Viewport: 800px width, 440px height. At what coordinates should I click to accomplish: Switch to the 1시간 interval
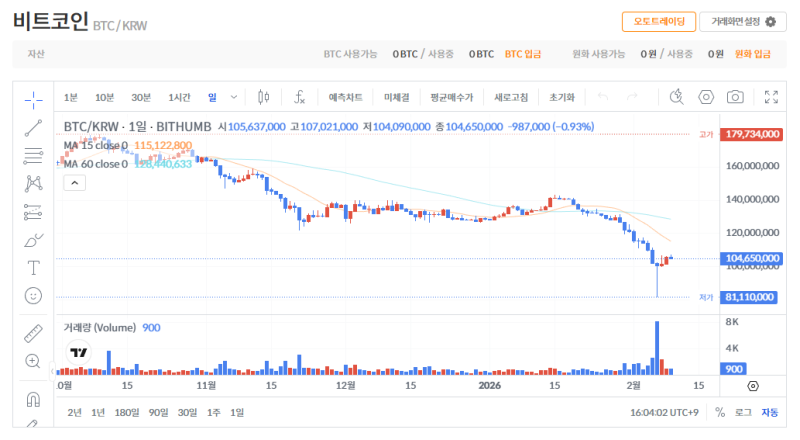click(x=180, y=97)
